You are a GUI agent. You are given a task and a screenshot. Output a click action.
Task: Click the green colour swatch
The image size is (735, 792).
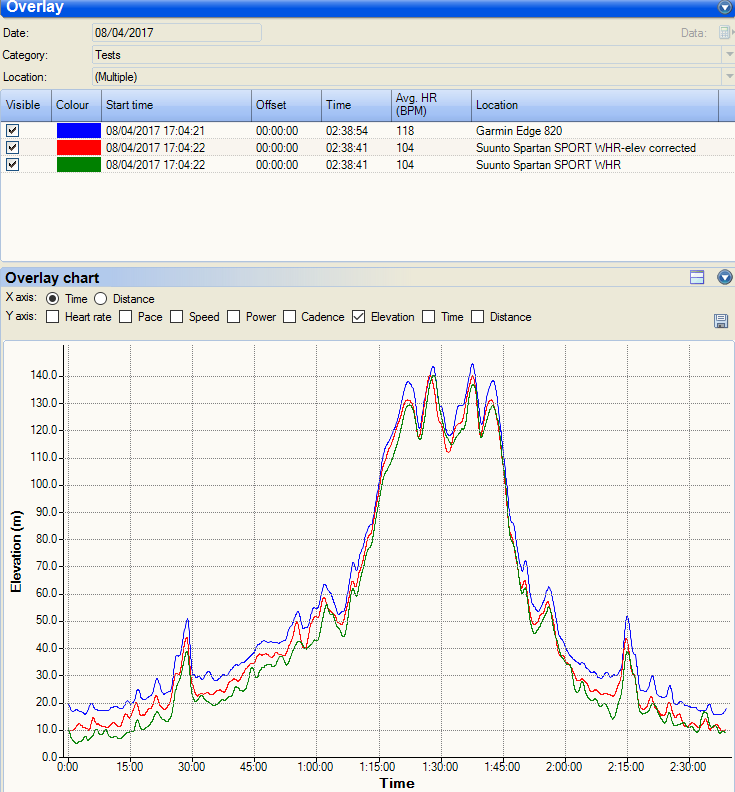(x=78, y=165)
